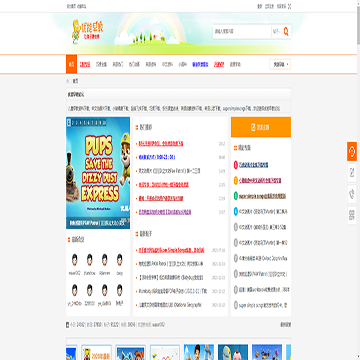Open the blue bold navigation menu item
360x360 pixels.
200,64
